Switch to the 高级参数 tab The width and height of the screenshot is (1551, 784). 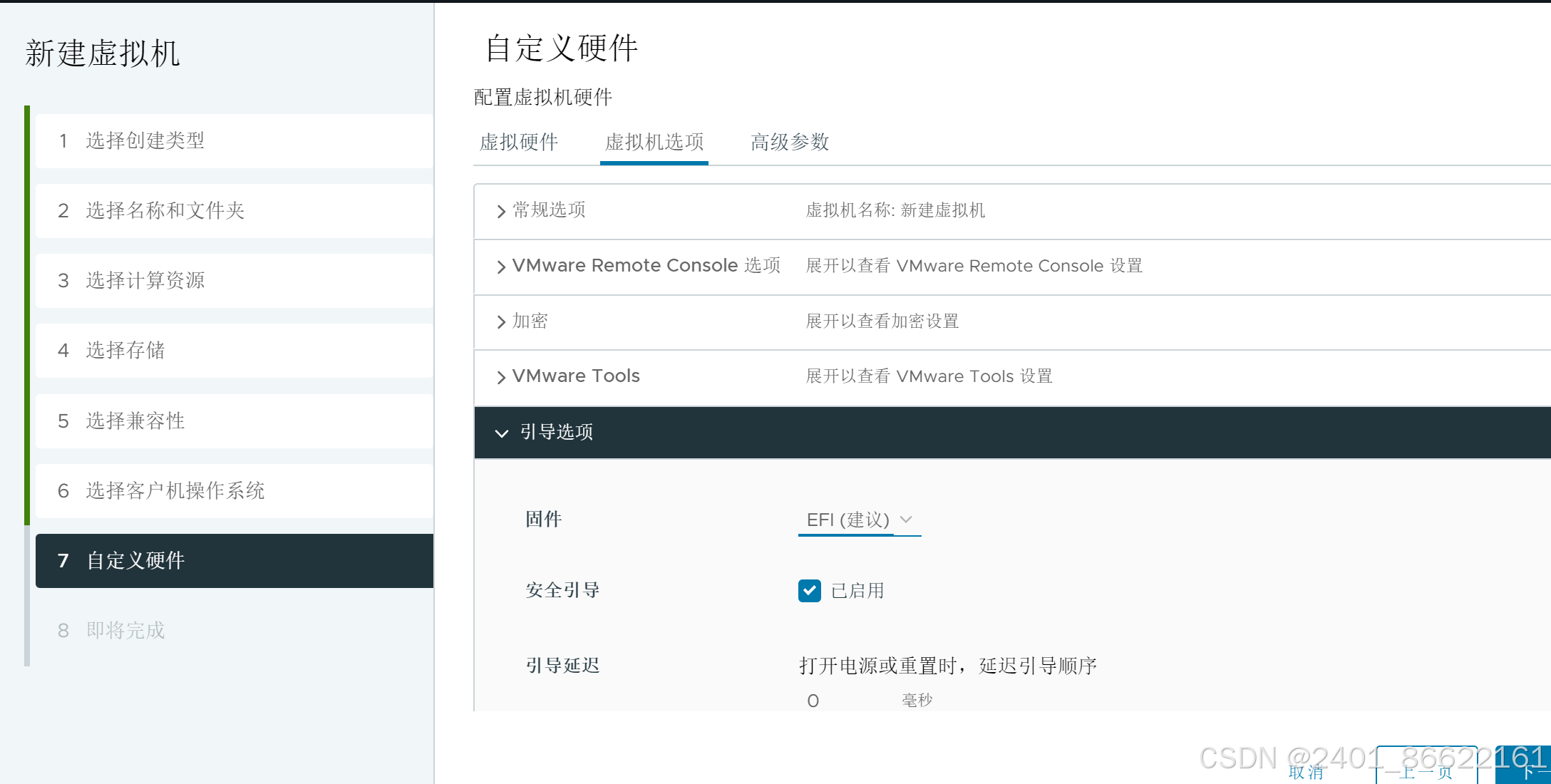point(789,142)
